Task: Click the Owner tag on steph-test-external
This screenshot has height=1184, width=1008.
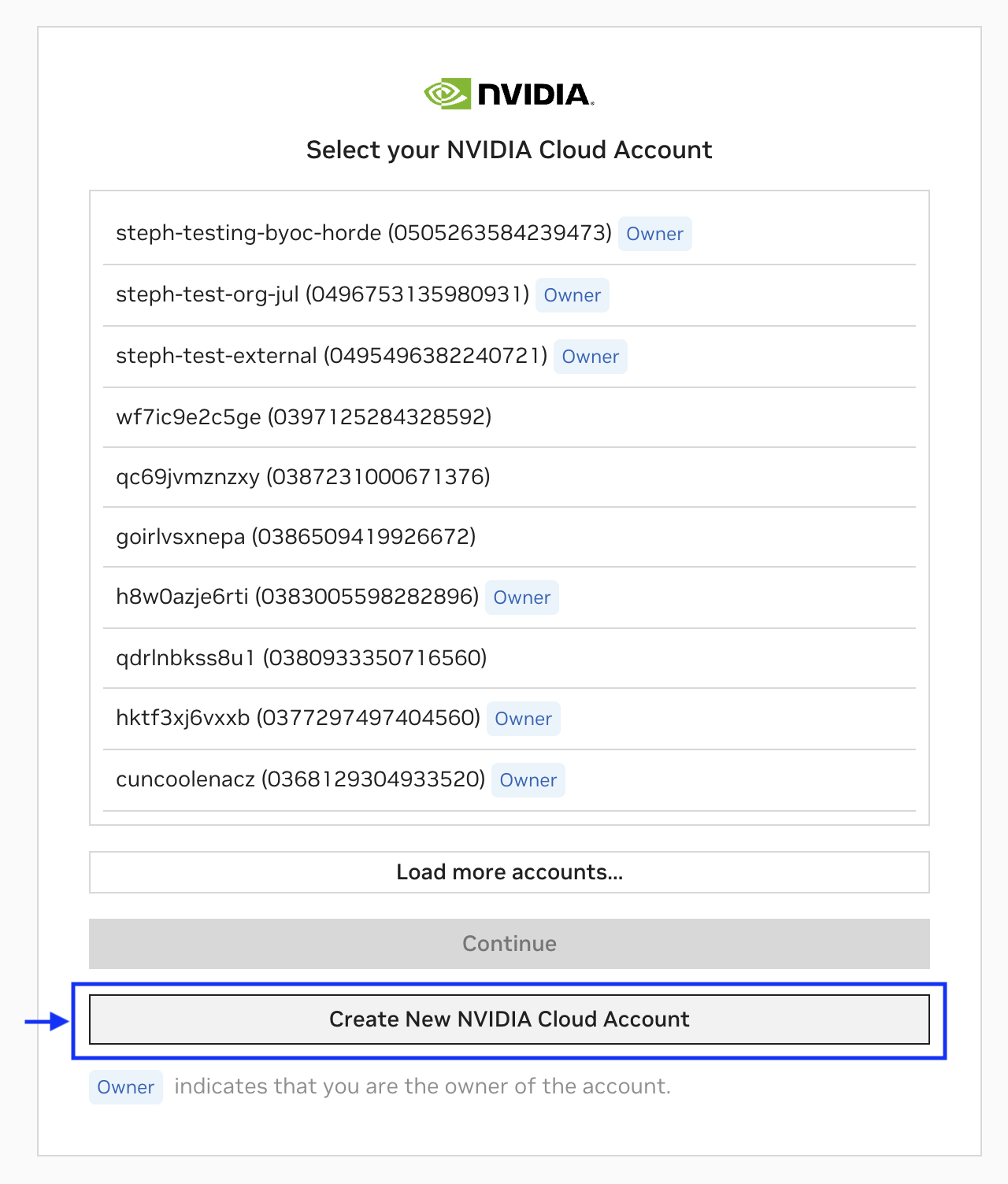Action: tap(590, 357)
